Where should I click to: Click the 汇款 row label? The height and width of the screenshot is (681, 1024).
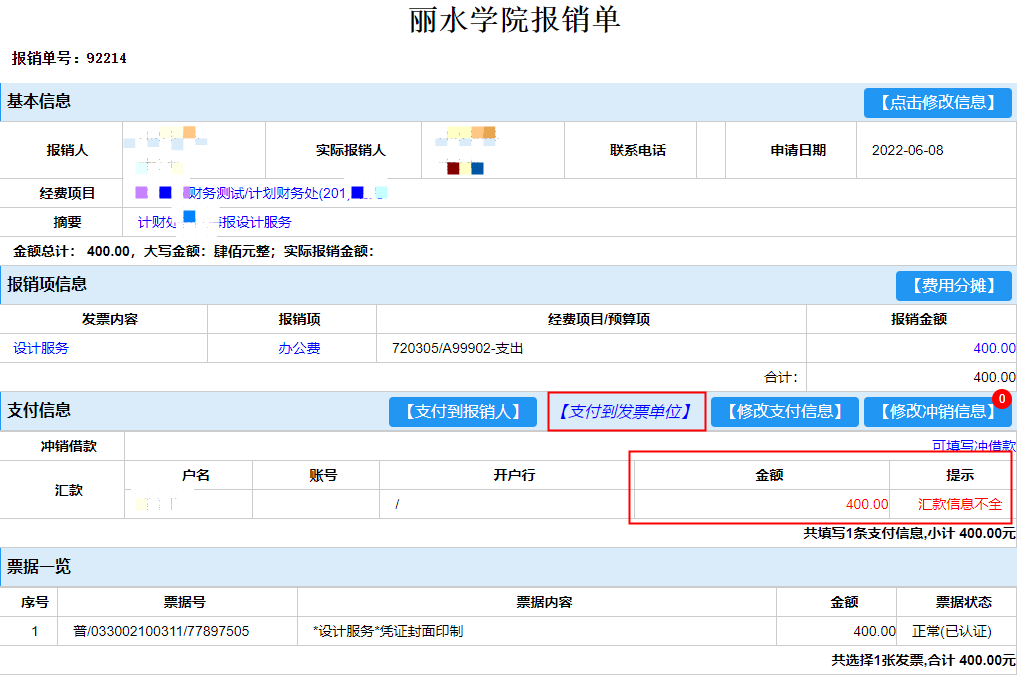coord(69,490)
